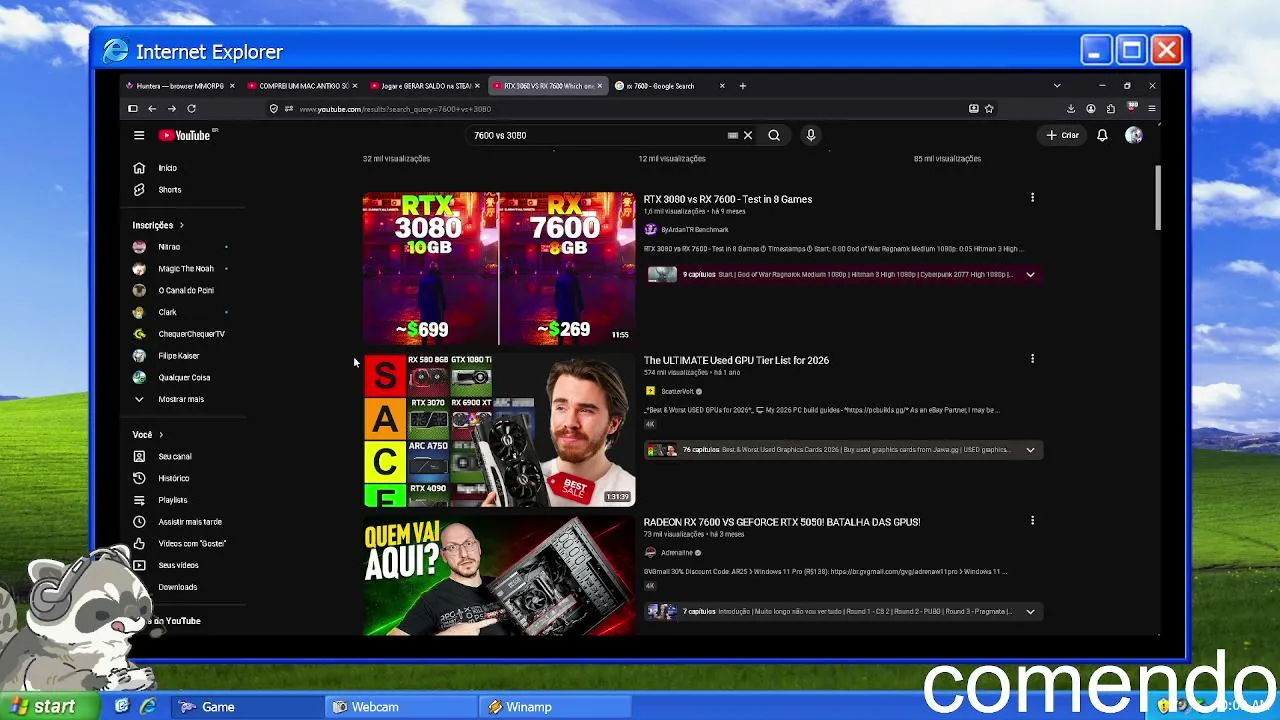This screenshot has height=720, width=1280.
Task: Expand chapters for Used GPU Tier List video
Action: click(1030, 450)
